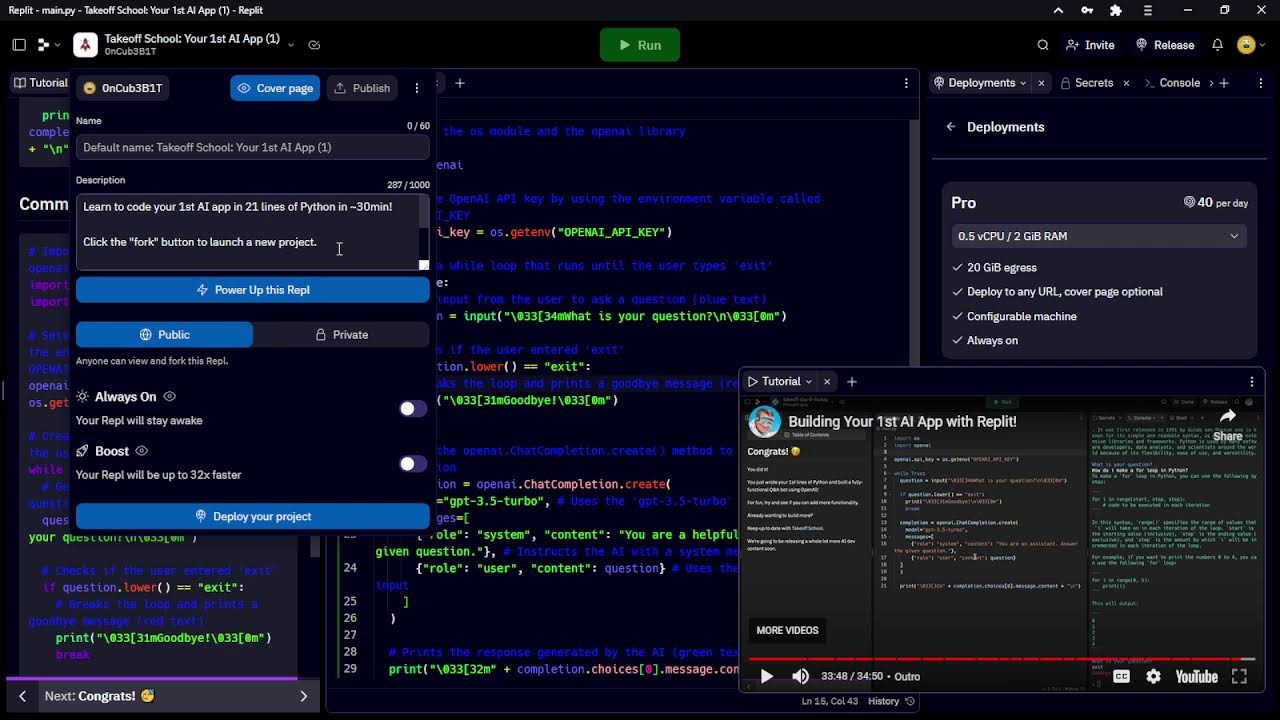The width and height of the screenshot is (1280, 720).
Task: Open the browser extensions puzzle icon
Action: [x=1116, y=10]
